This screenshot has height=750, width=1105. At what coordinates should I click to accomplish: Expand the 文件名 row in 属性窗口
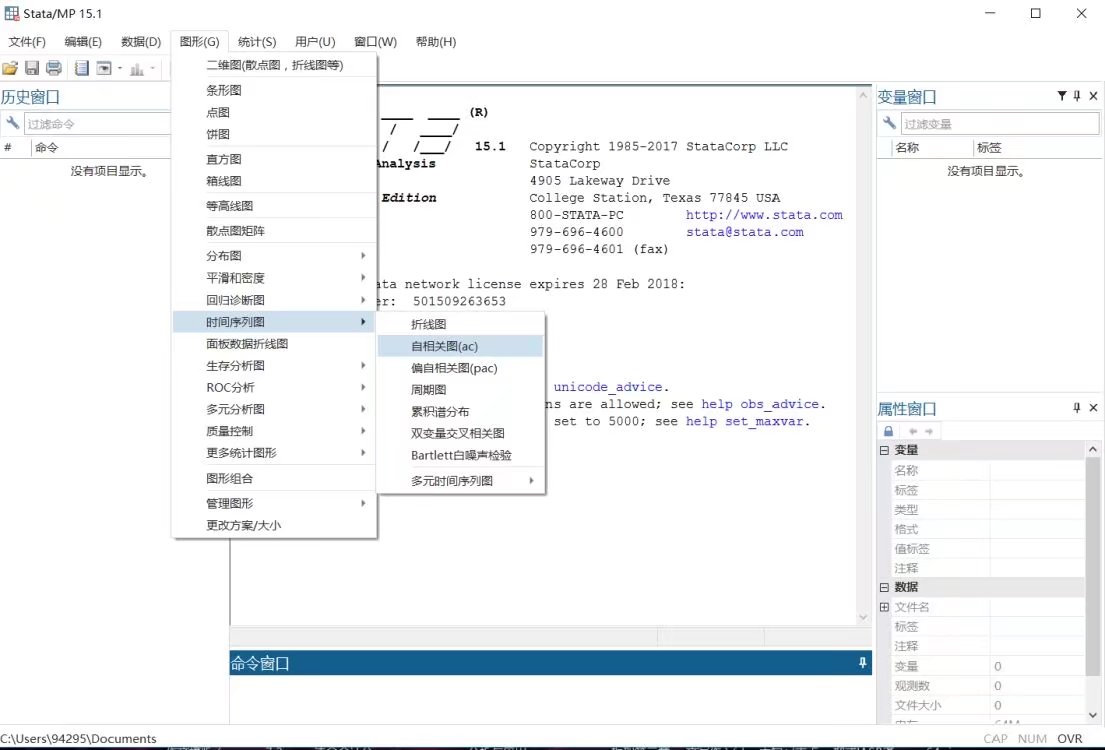(884, 606)
